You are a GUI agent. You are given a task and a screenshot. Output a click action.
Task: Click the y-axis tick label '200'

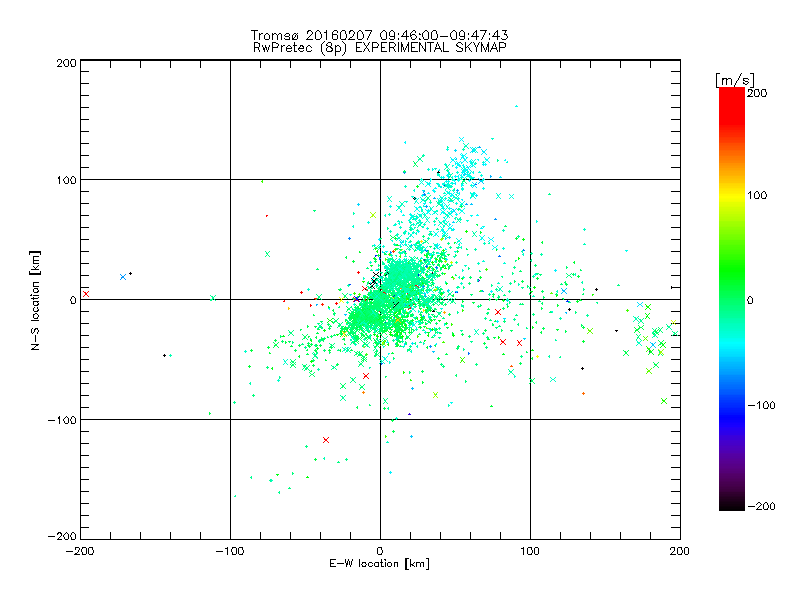pyautogui.click(x=67, y=63)
